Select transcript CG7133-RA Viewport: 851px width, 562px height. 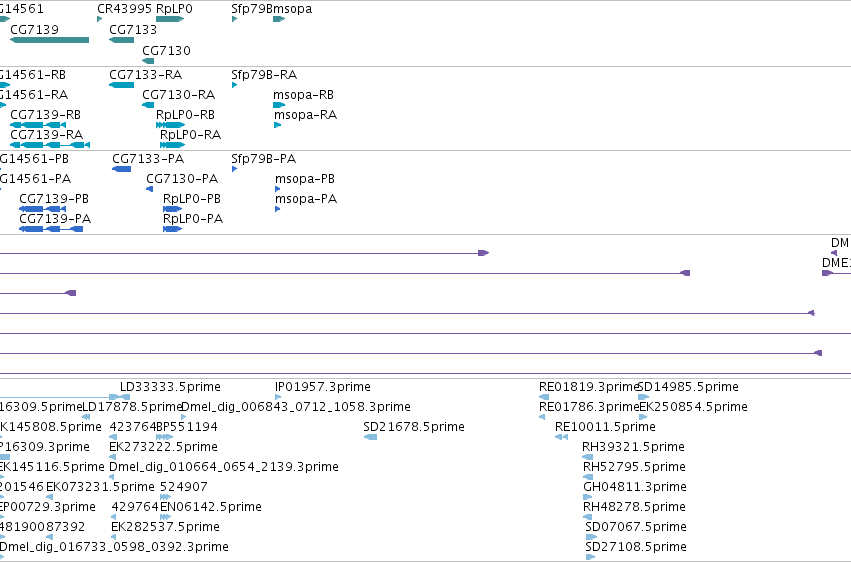click(122, 85)
